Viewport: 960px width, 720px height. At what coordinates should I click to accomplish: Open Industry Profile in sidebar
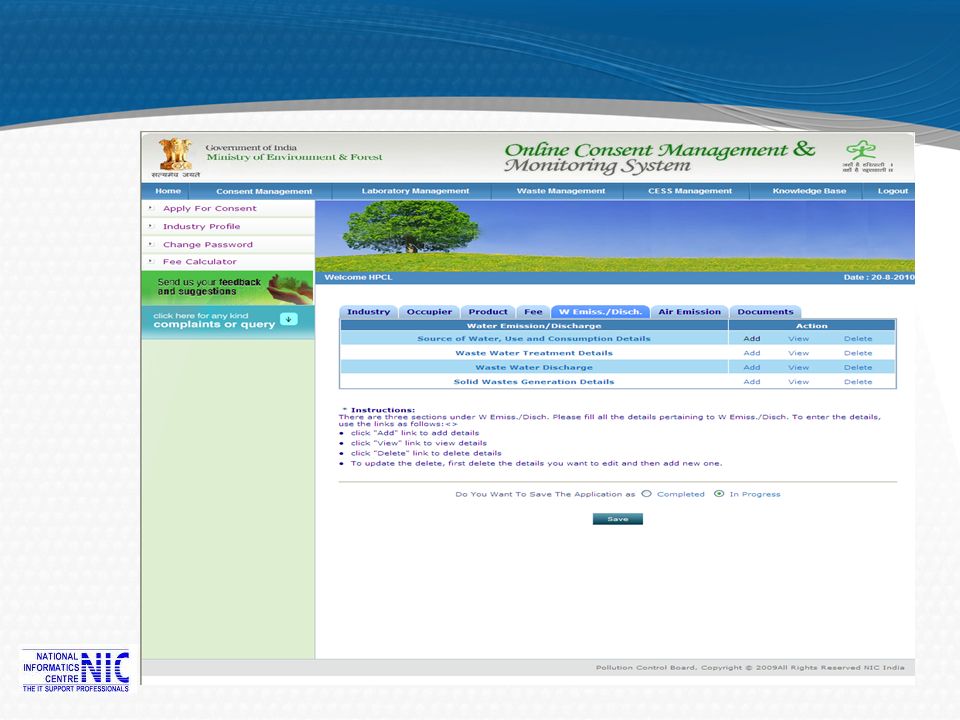201,227
